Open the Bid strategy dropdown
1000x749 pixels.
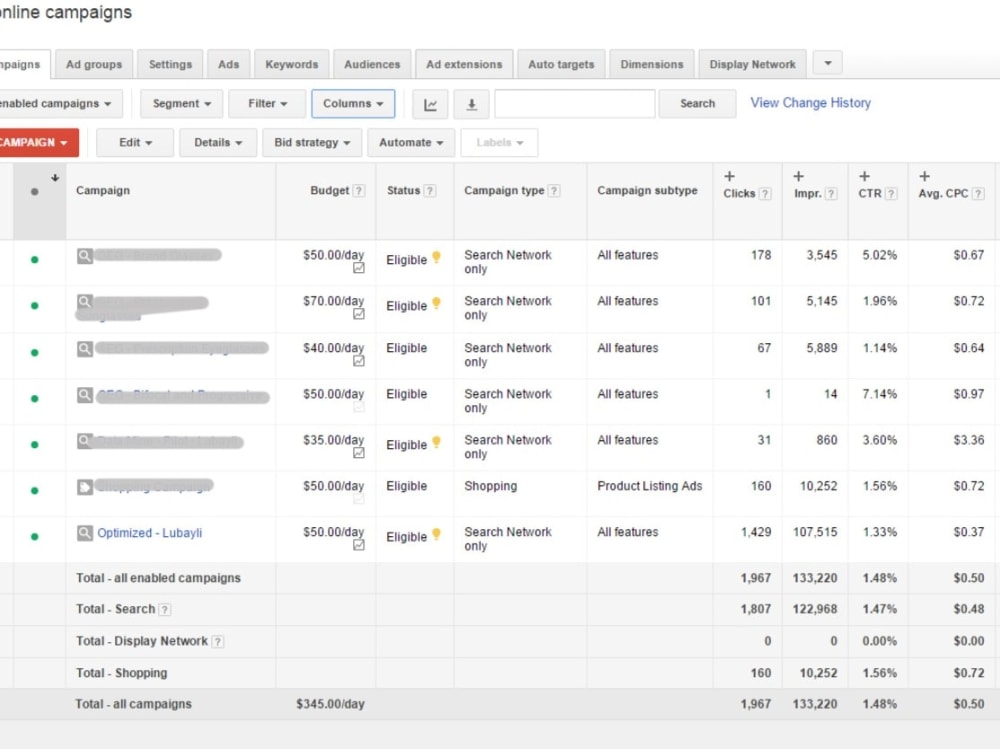click(312, 143)
